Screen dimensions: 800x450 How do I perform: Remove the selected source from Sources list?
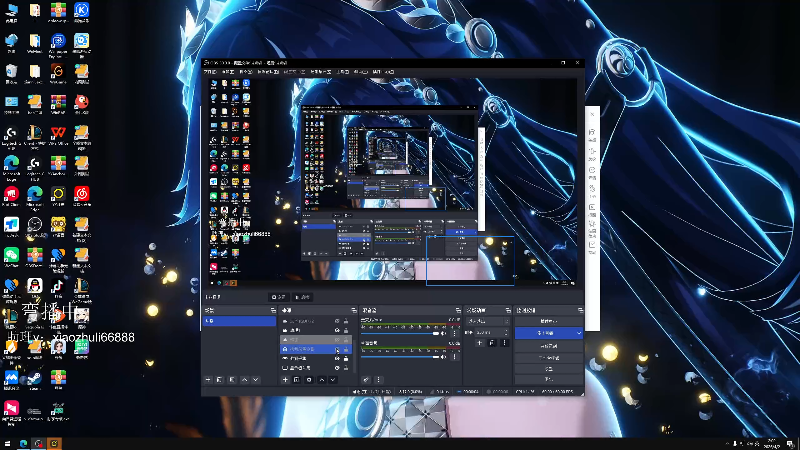point(296,380)
